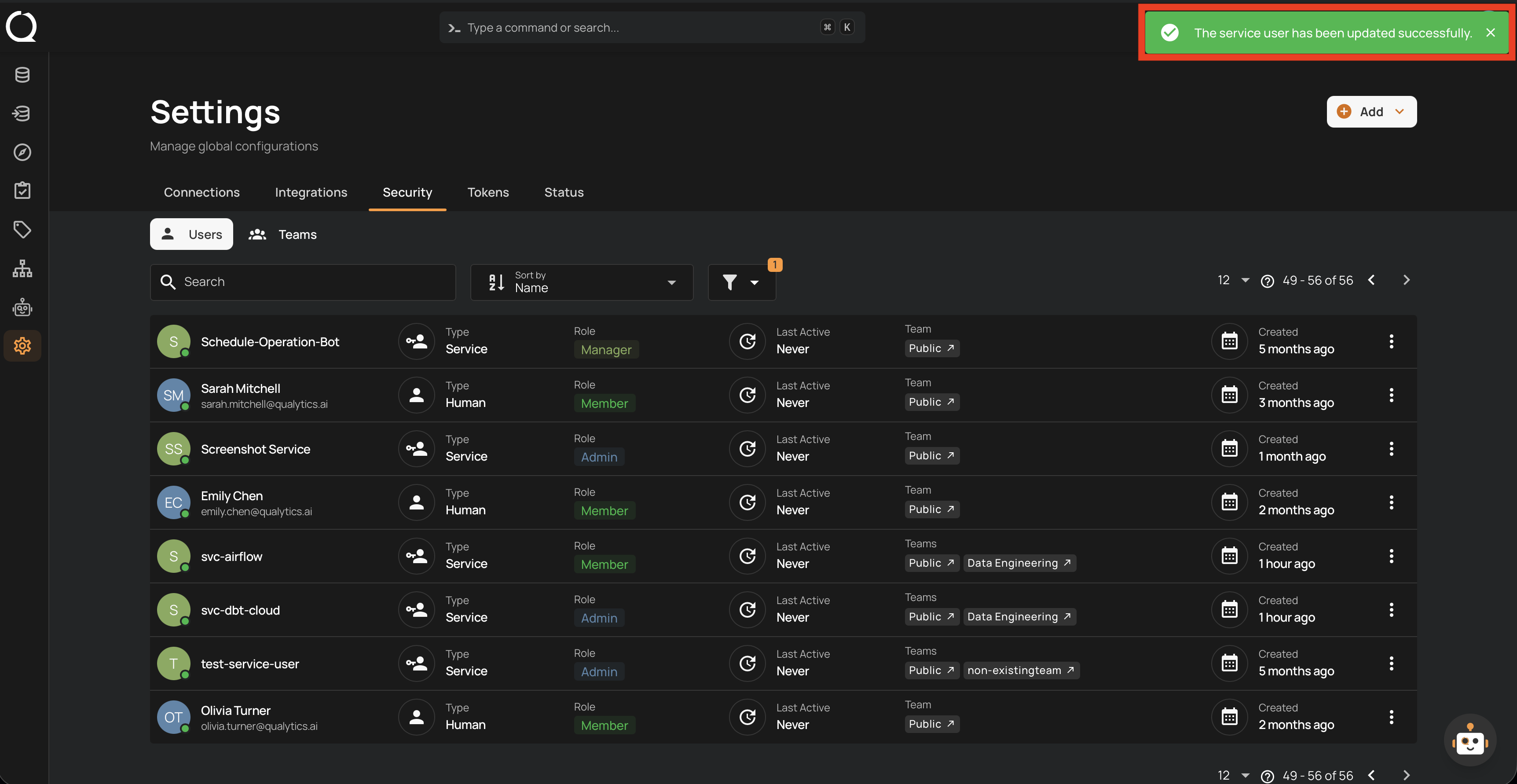The width and height of the screenshot is (1517, 784).
Task: Switch to the Integrations tab
Action: [x=311, y=193]
